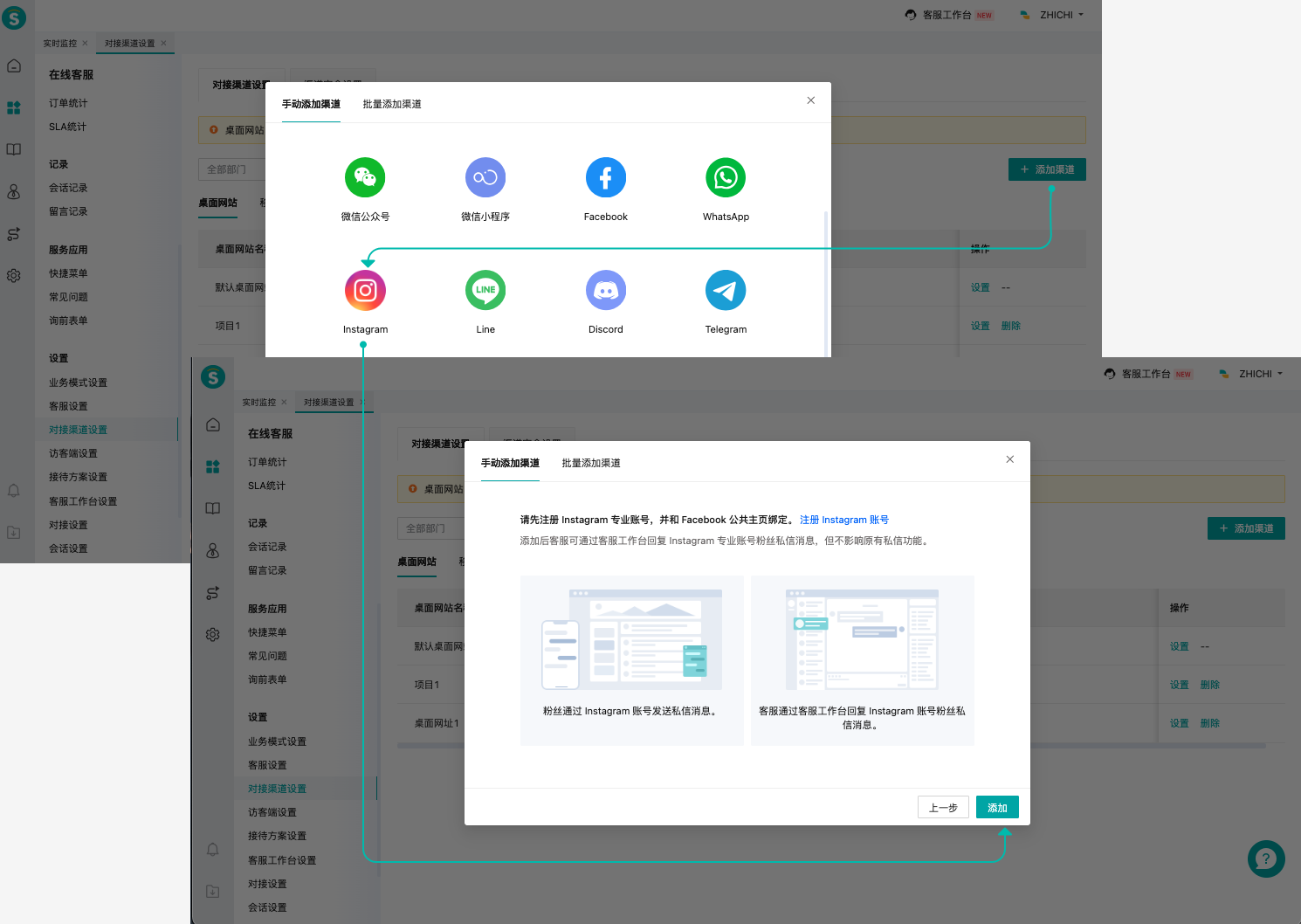The height and width of the screenshot is (924, 1301).
Task: Choose the Facebook channel icon
Action: point(606,177)
